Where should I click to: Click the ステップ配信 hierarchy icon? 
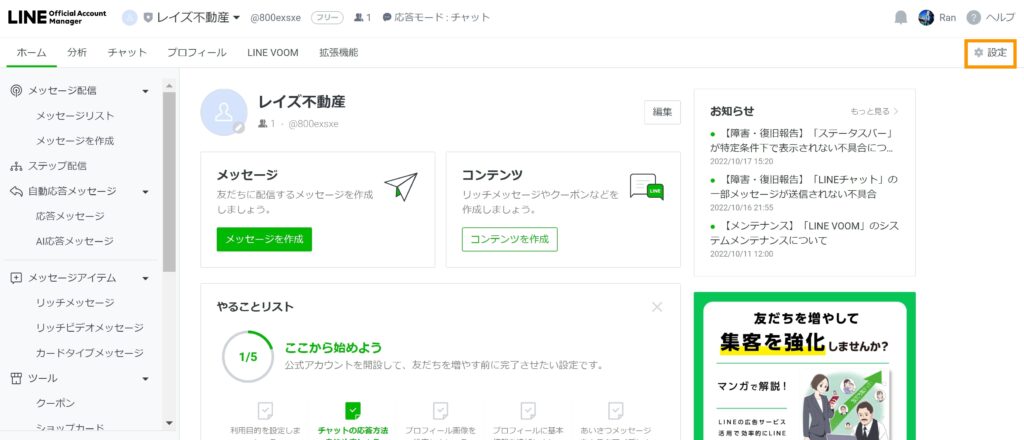16,166
